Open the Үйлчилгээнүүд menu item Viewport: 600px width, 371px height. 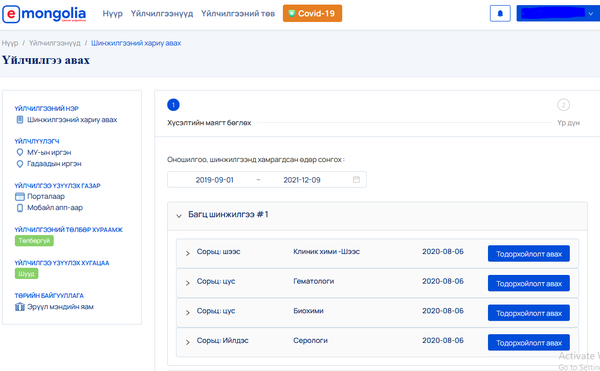coord(162,13)
